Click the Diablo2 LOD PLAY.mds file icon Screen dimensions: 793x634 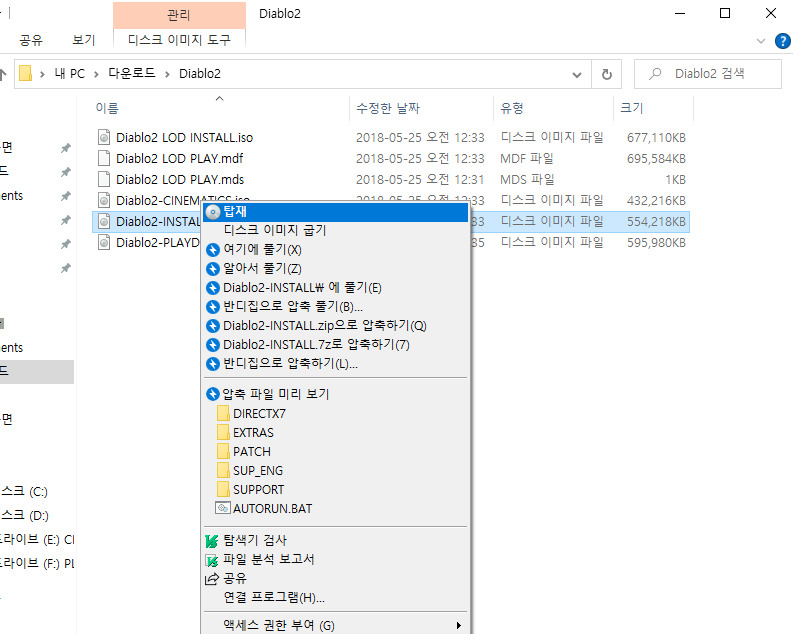104,179
